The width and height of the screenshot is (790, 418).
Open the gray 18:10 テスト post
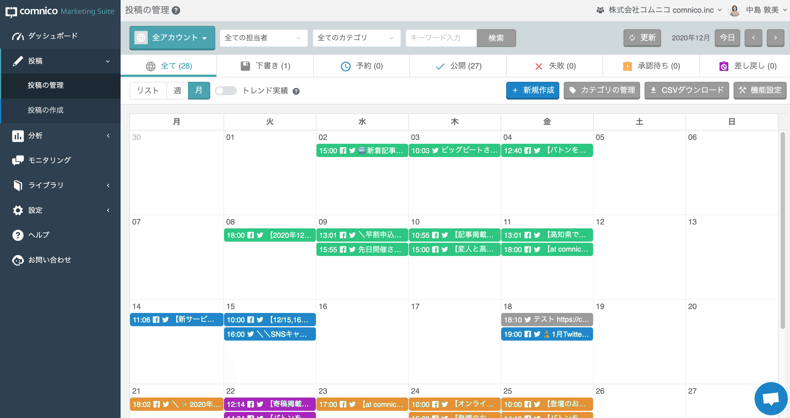pos(547,320)
